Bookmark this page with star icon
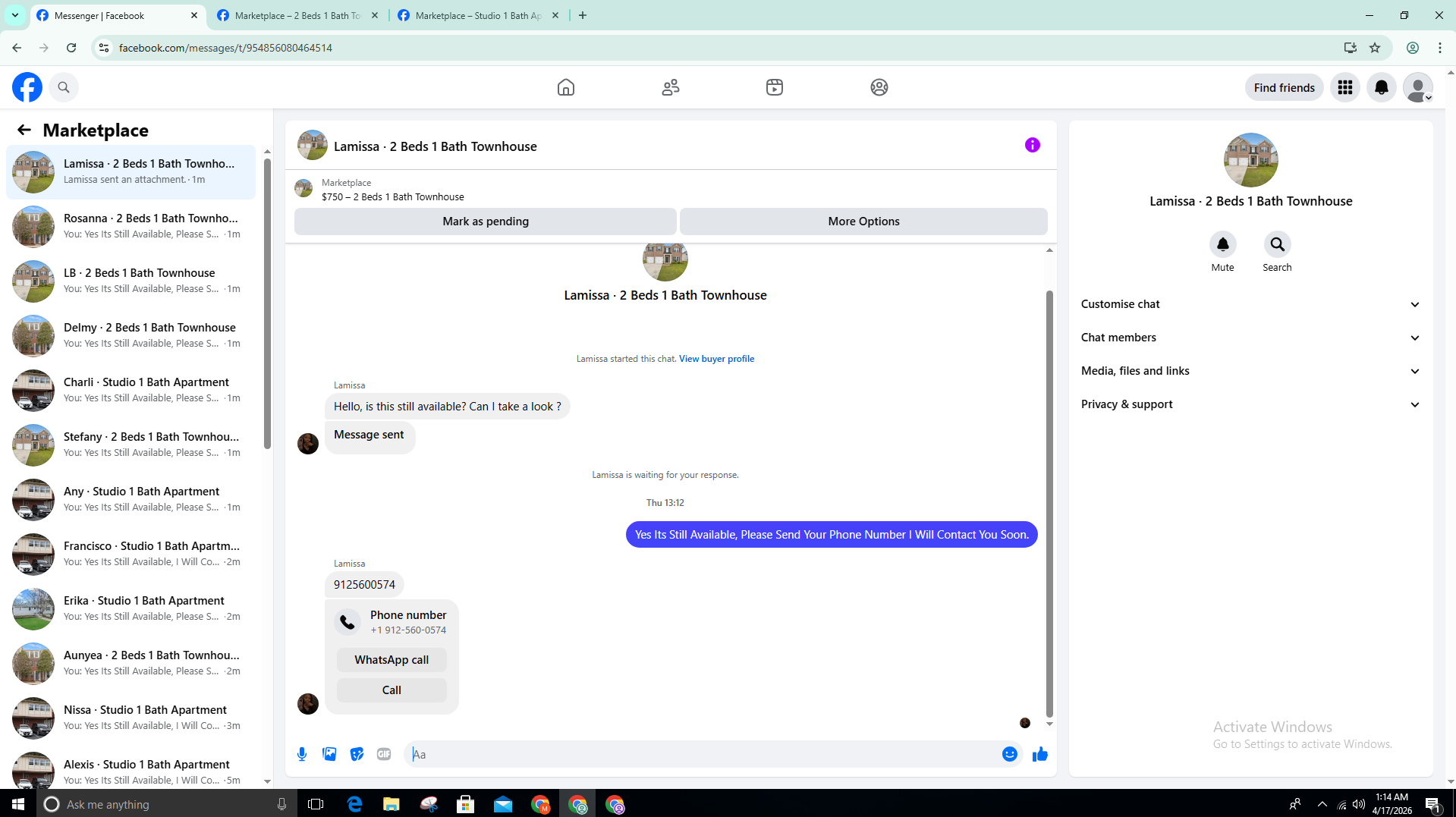Viewport: 1456px width, 817px height. pyautogui.click(x=1375, y=48)
